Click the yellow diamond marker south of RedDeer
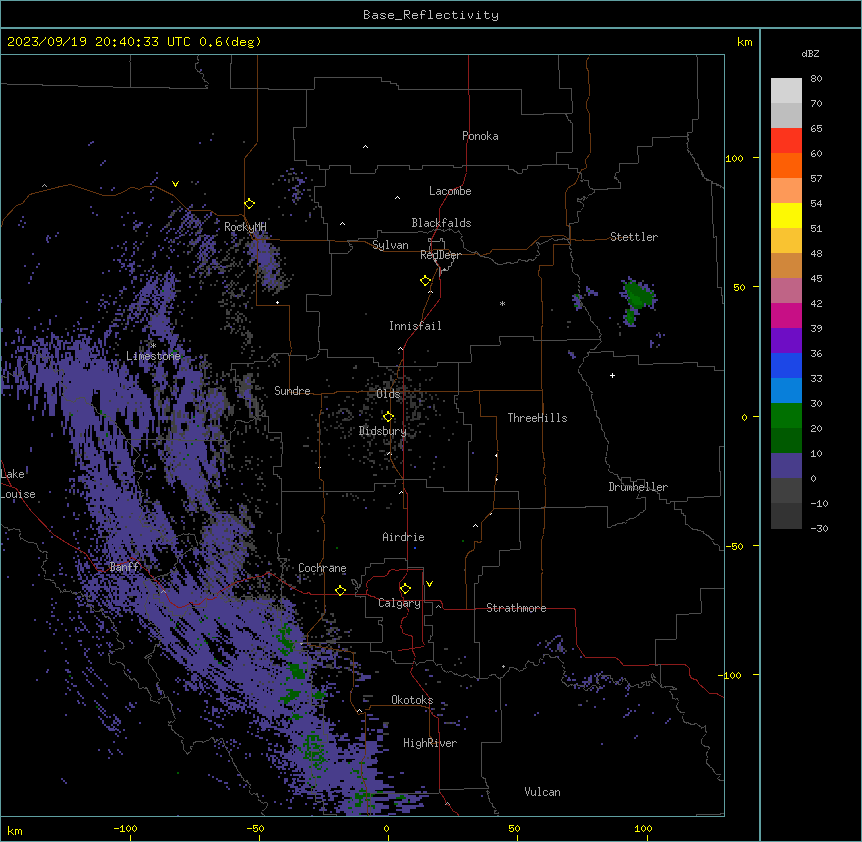The image size is (862, 842). [426, 281]
